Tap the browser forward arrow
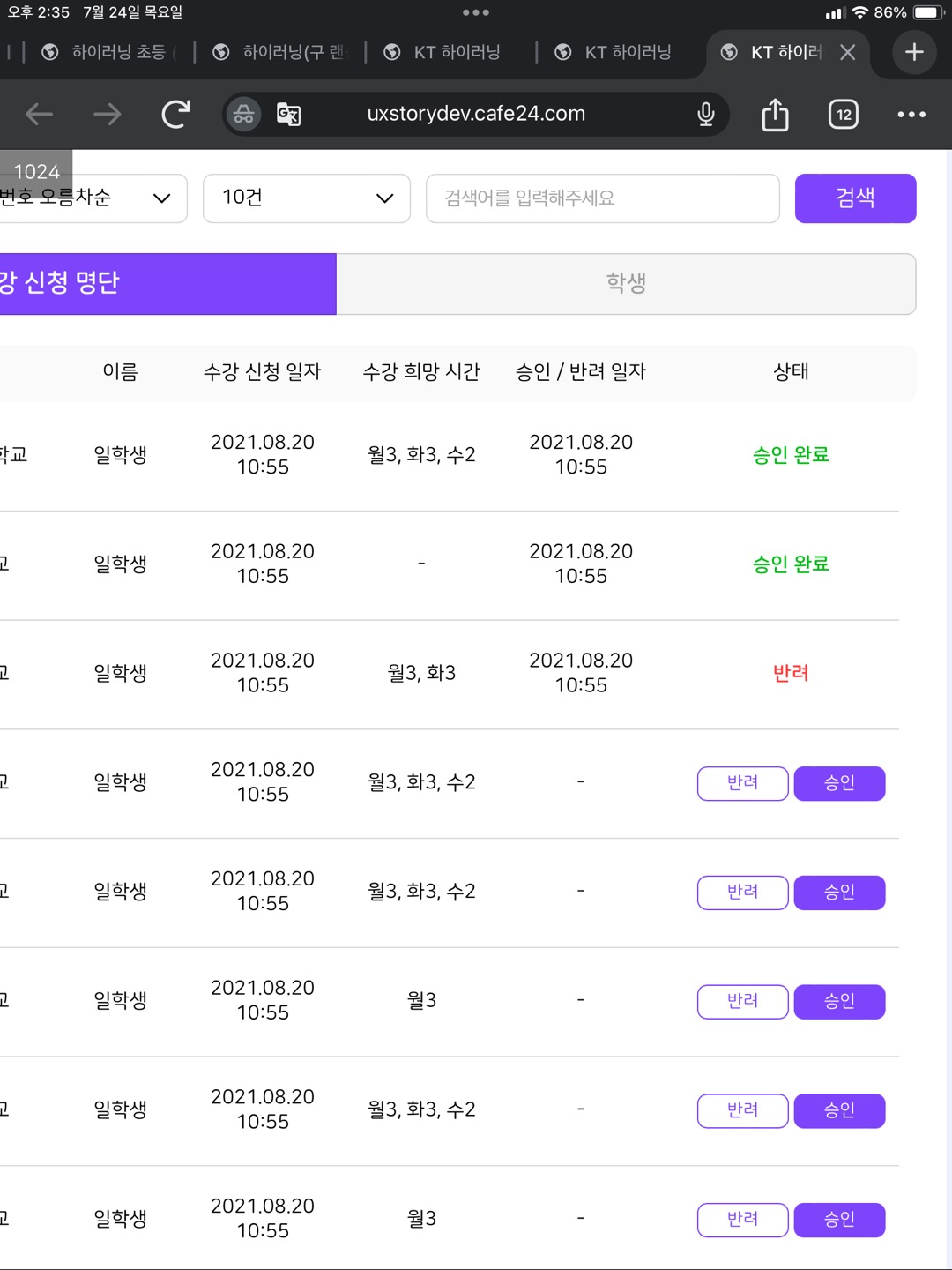The image size is (952, 1270). click(108, 114)
